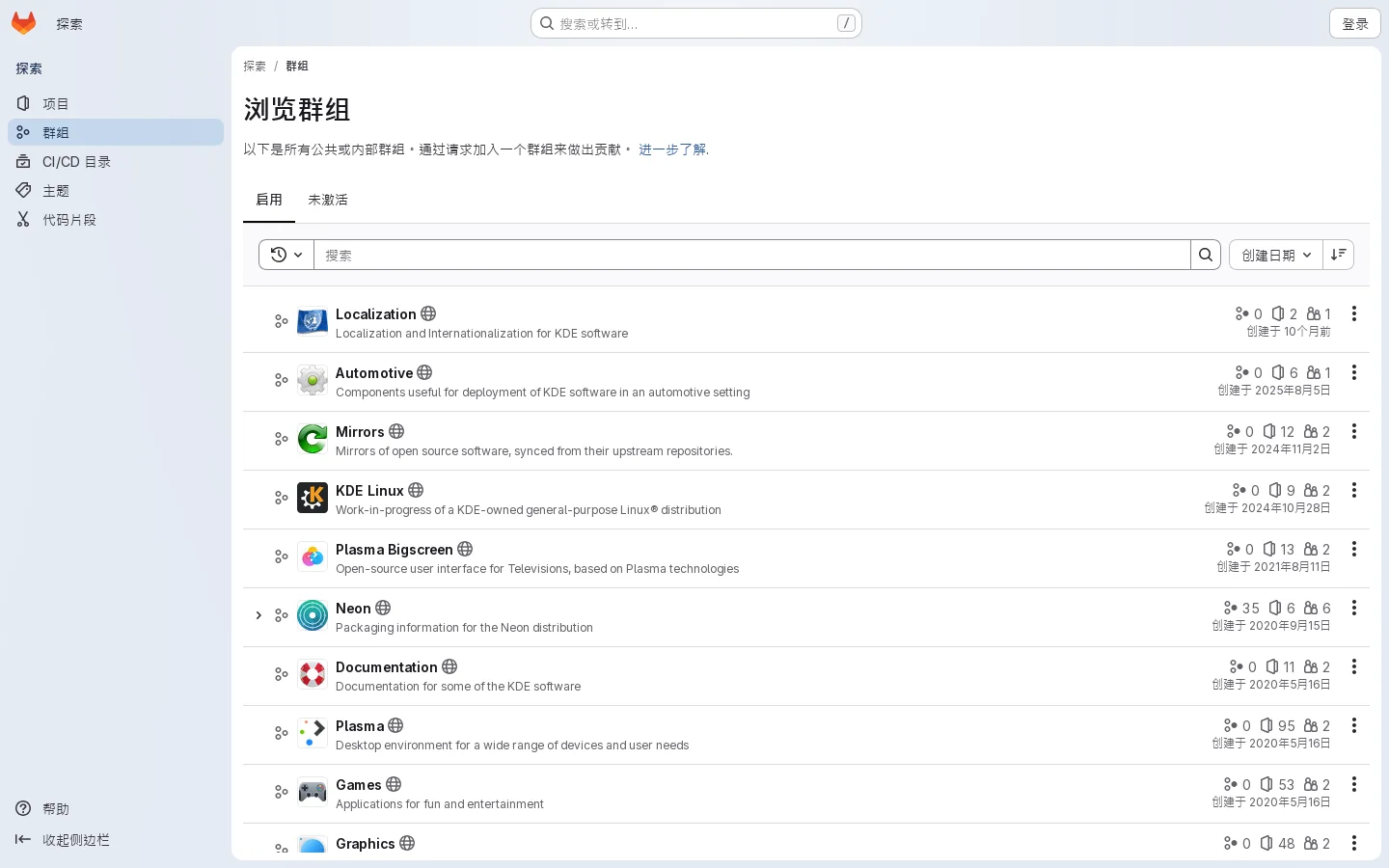Open the Automotive group link
Viewport: 1389px width, 868px height.
tap(374, 373)
